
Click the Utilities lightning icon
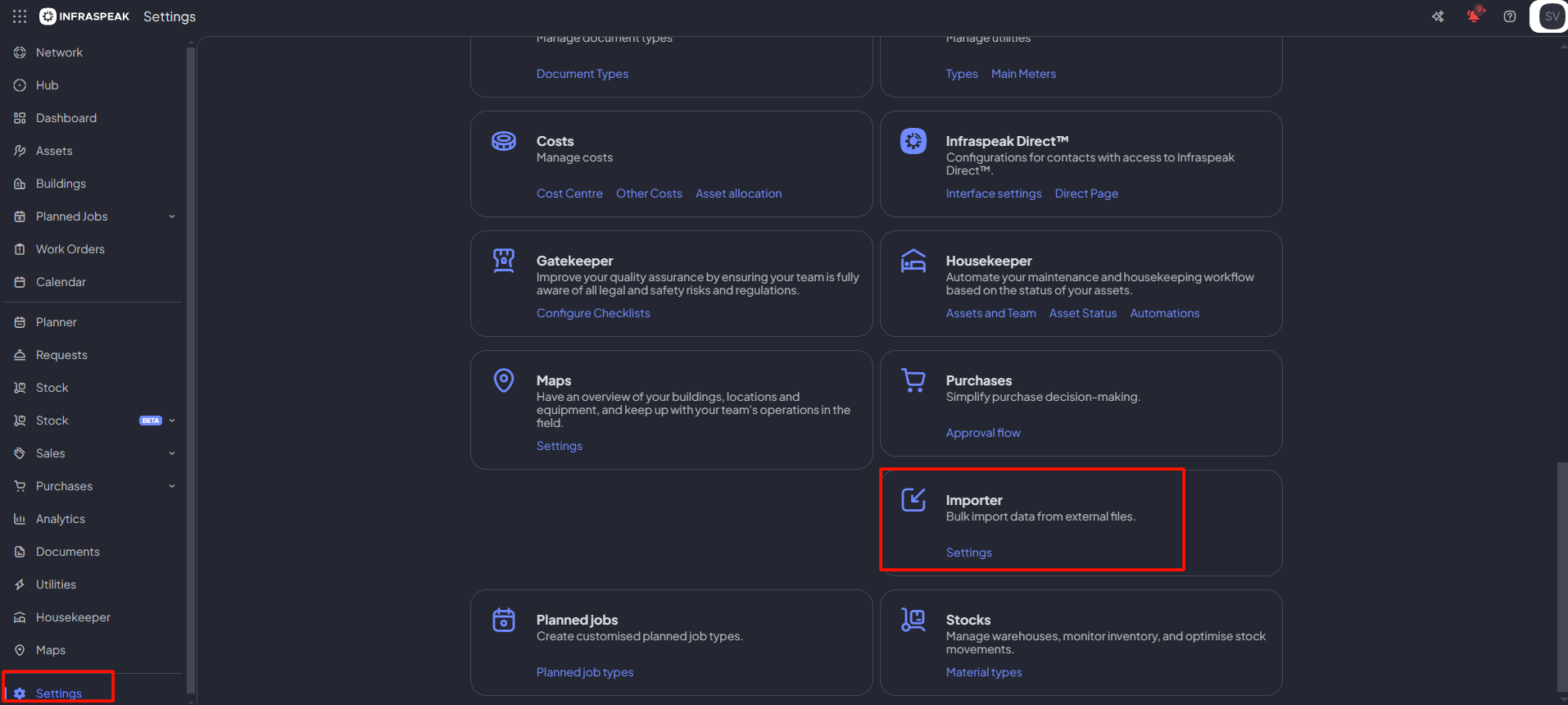pyautogui.click(x=20, y=584)
